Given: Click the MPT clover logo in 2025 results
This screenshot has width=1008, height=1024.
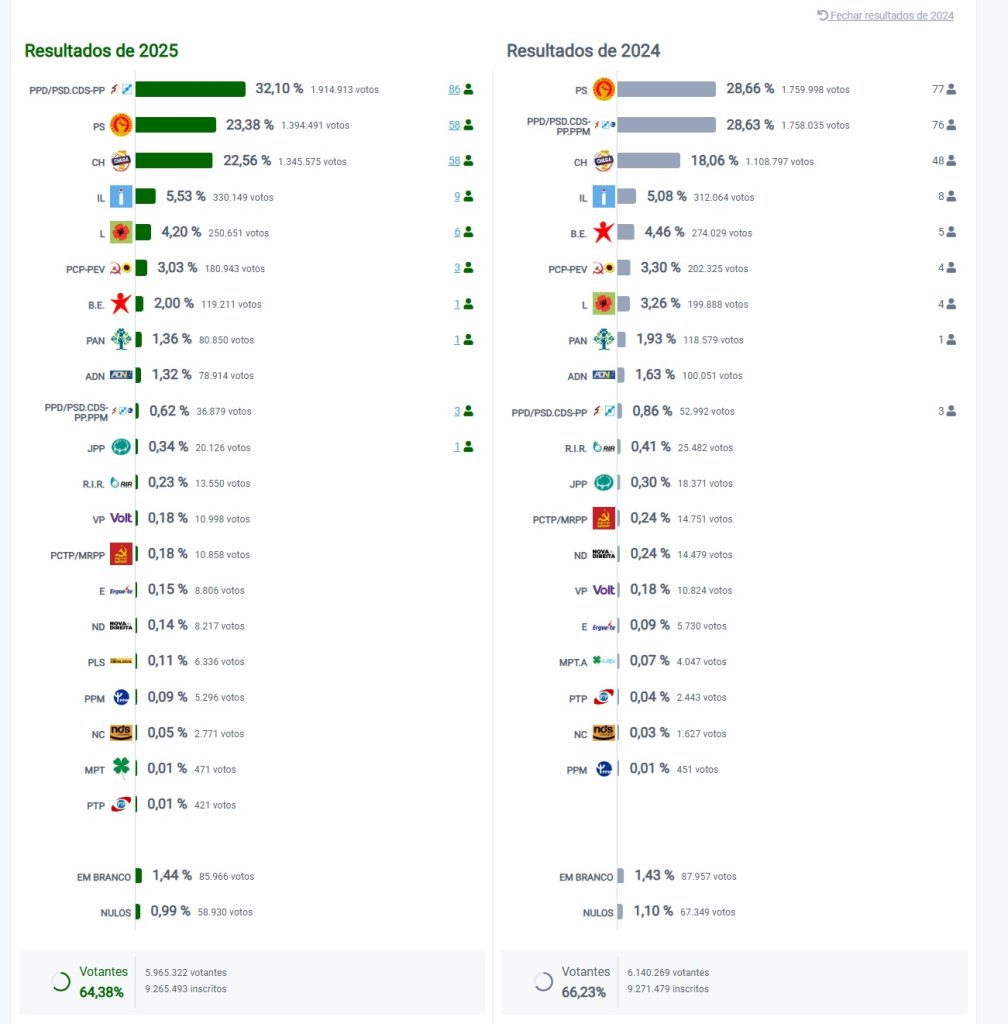Looking at the screenshot, I should tap(121, 768).
